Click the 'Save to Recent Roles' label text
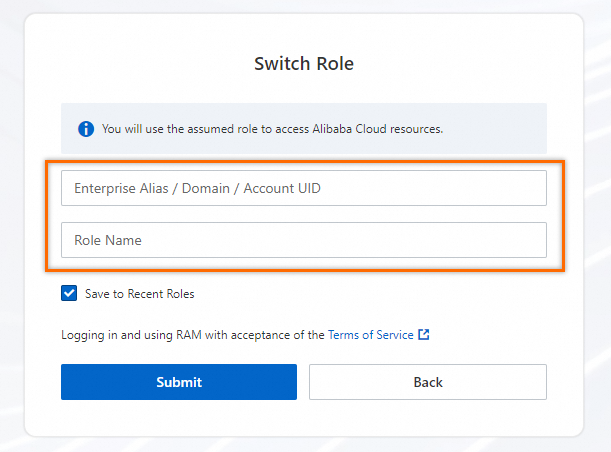Screen dimensions: 611x452 tap(139, 294)
